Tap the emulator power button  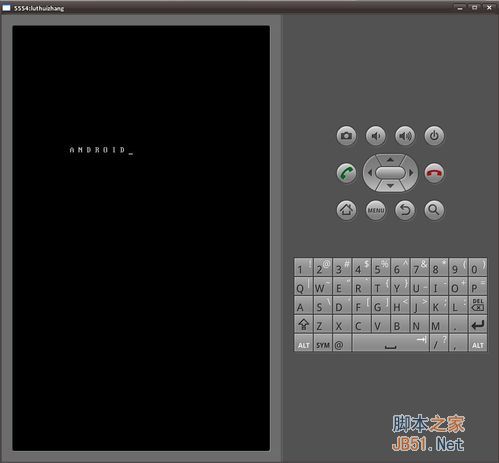(434, 136)
